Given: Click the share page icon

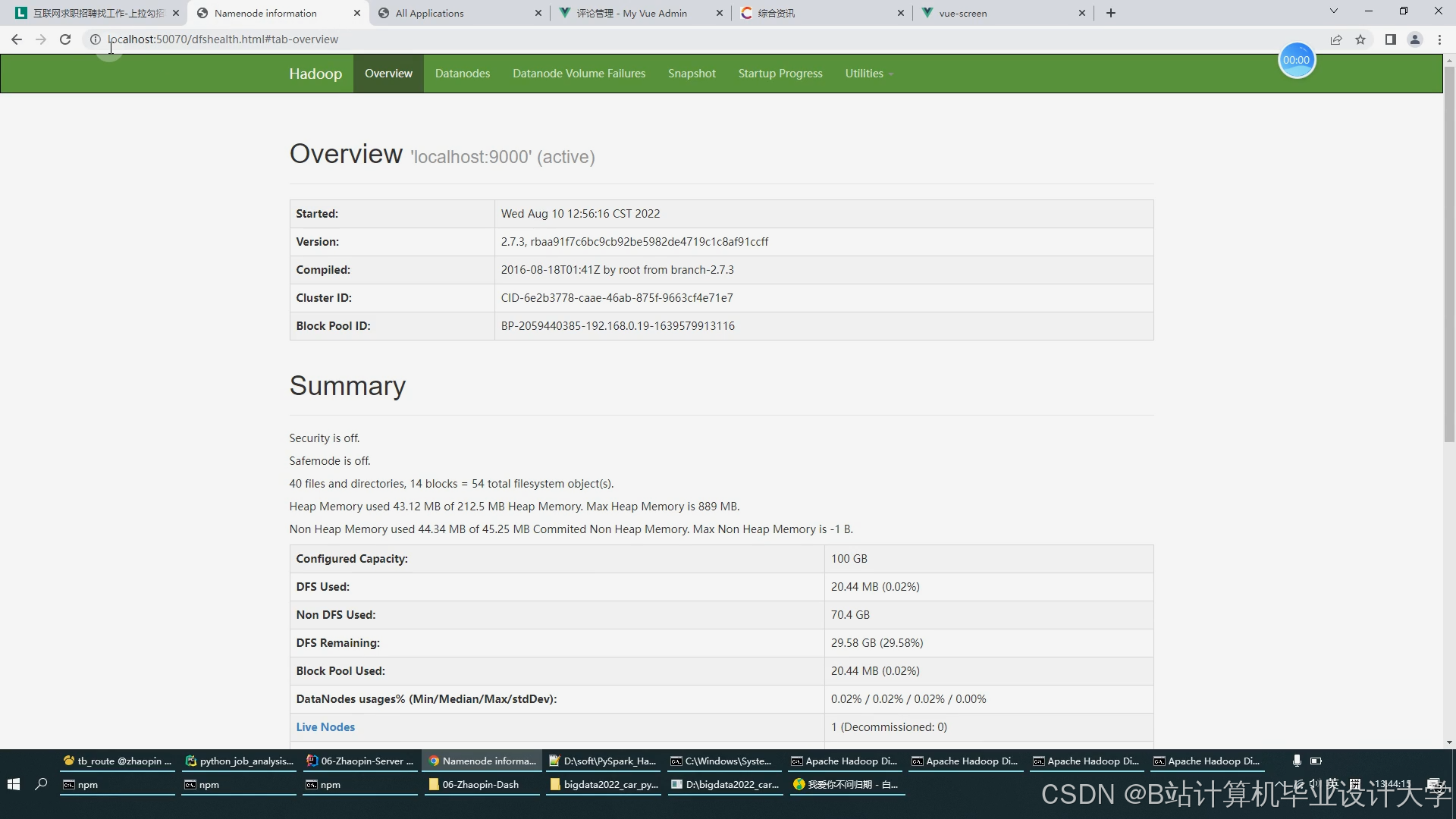Looking at the screenshot, I should click(x=1336, y=39).
